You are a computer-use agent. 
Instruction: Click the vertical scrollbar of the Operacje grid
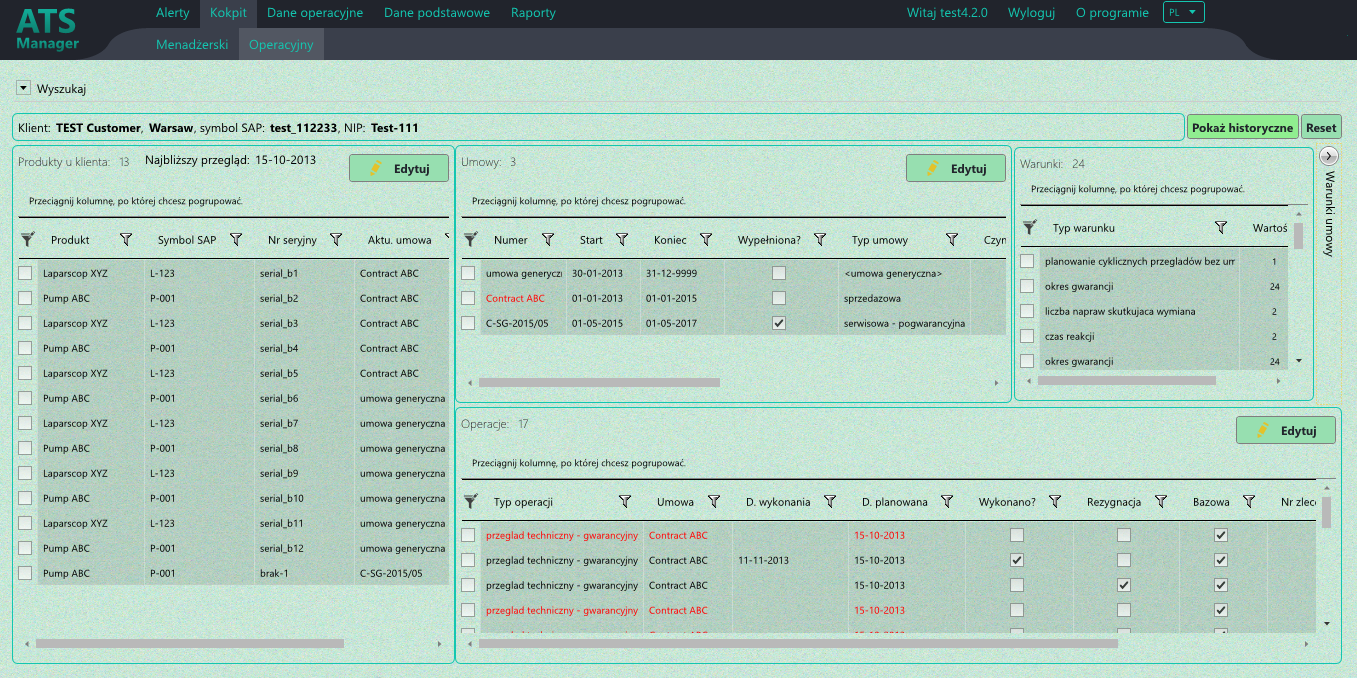tap(1326, 511)
